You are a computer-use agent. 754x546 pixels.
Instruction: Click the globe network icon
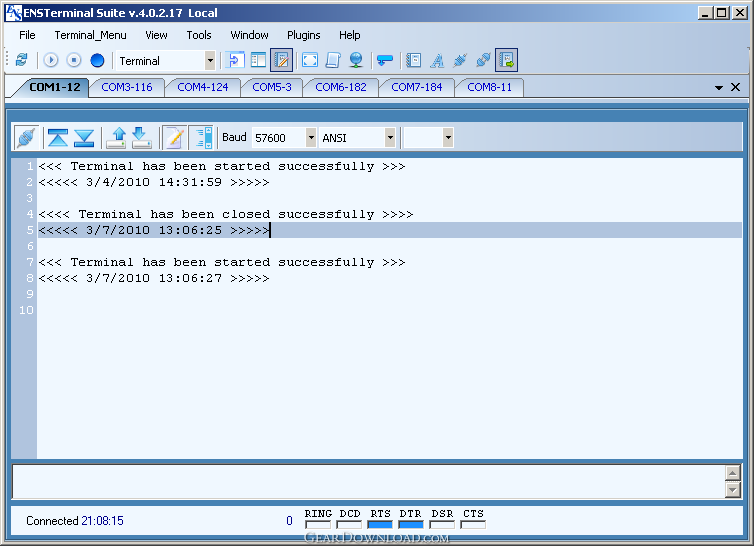point(356,60)
